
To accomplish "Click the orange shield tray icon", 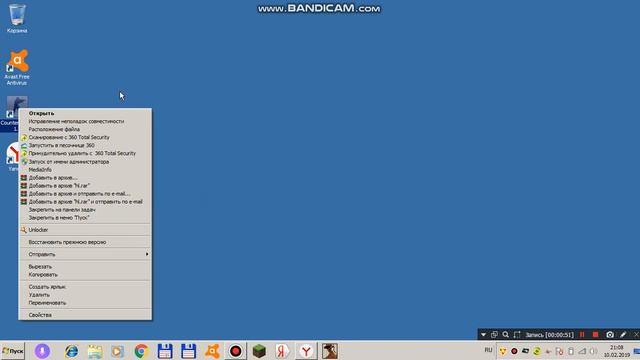I will point(503,351).
